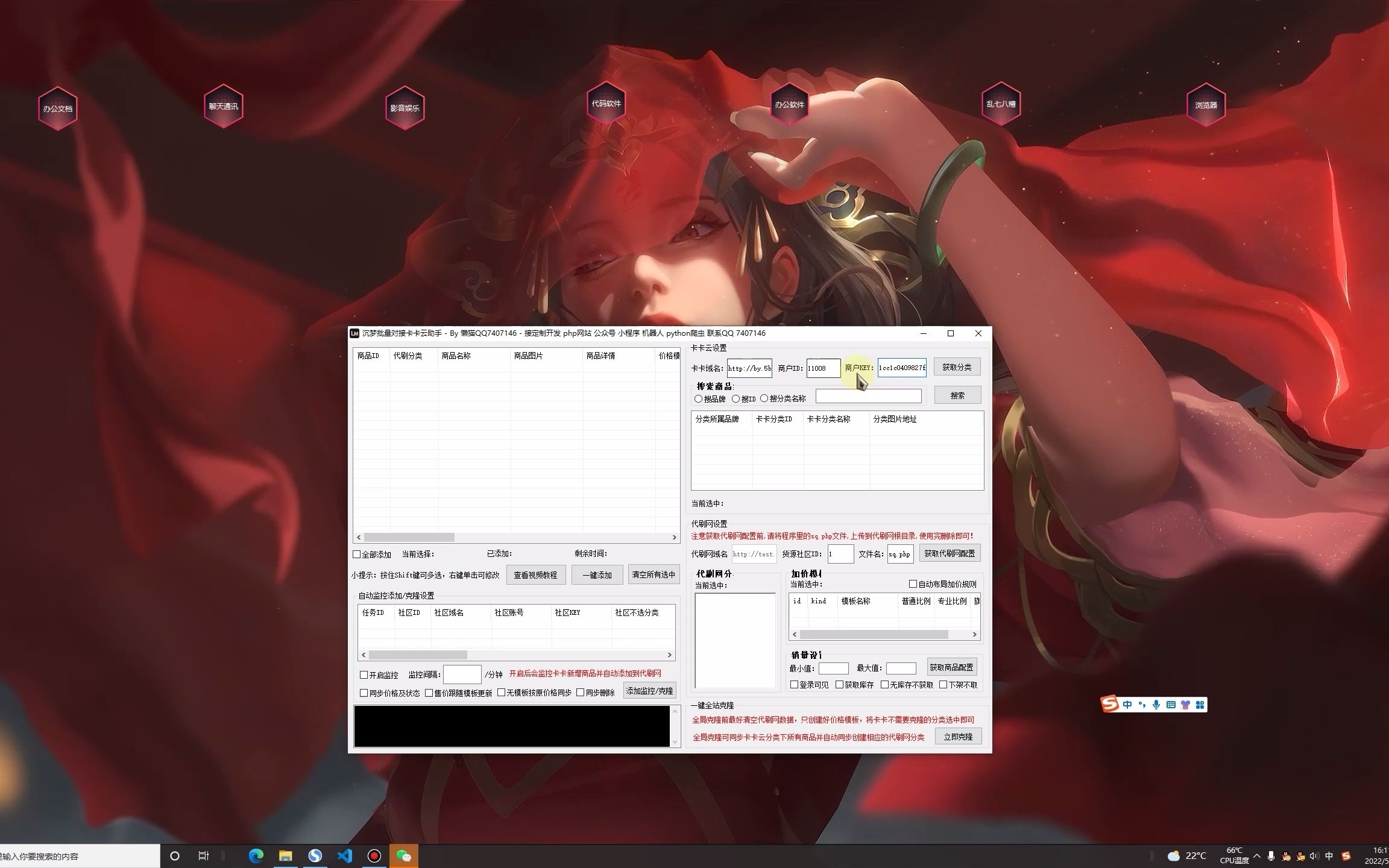Click product list scrollbar right arrow
The height and width of the screenshot is (868, 1389).
click(675, 537)
